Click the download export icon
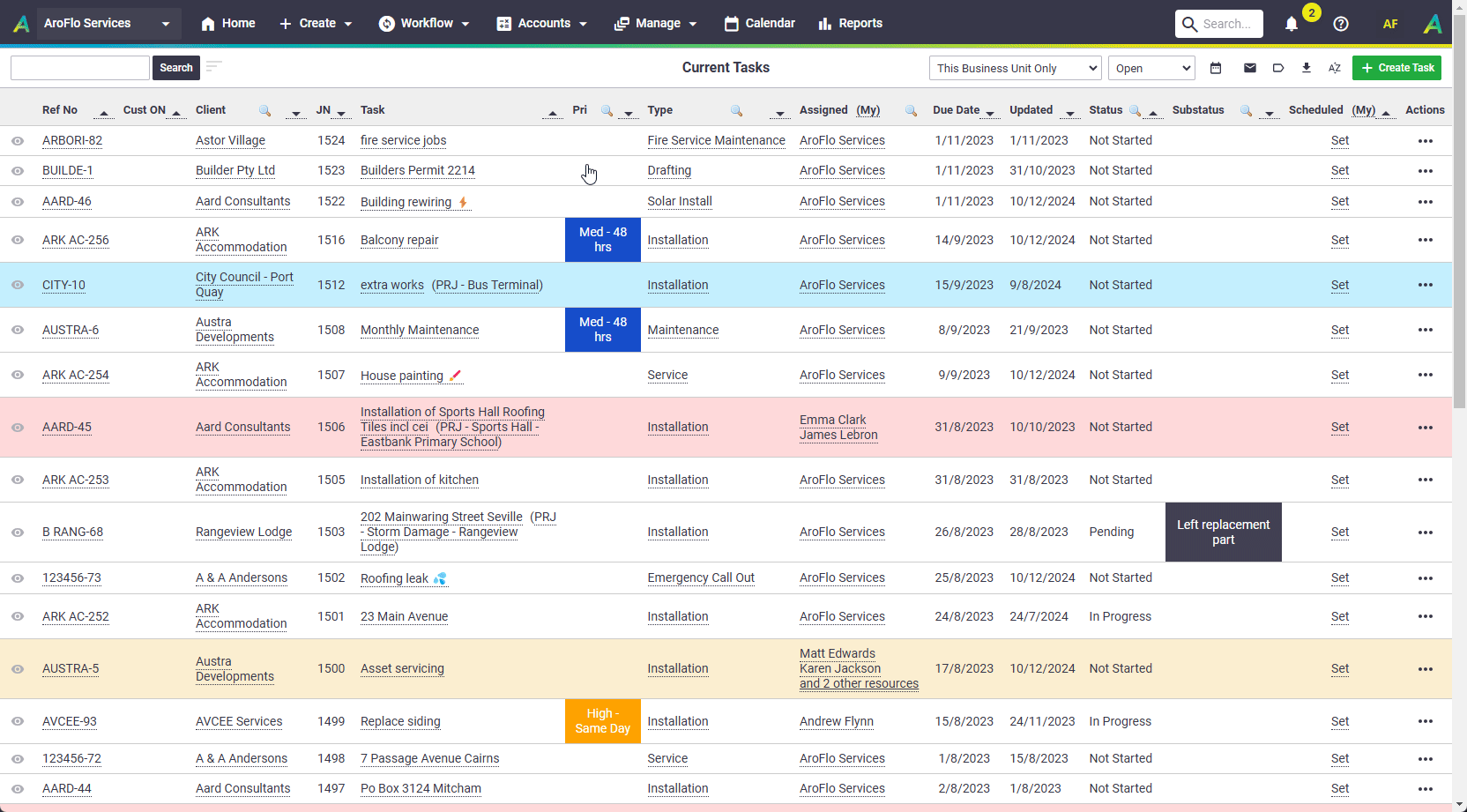The height and width of the screenshot is (812, 1467). 1307,68
